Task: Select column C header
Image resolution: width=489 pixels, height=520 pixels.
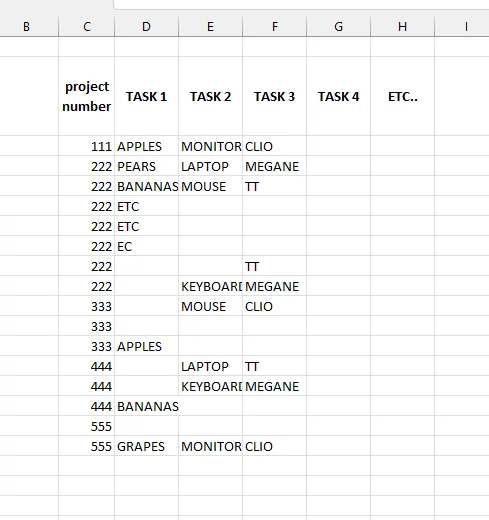Action: (x=86, y=27)
